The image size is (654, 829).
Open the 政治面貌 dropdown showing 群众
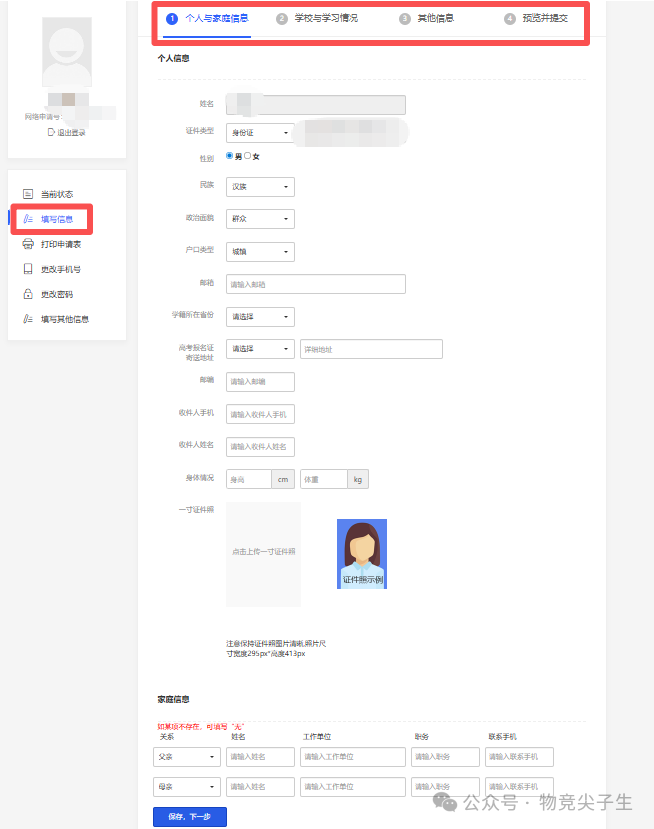pyautogui.click(x=260, y=219)
